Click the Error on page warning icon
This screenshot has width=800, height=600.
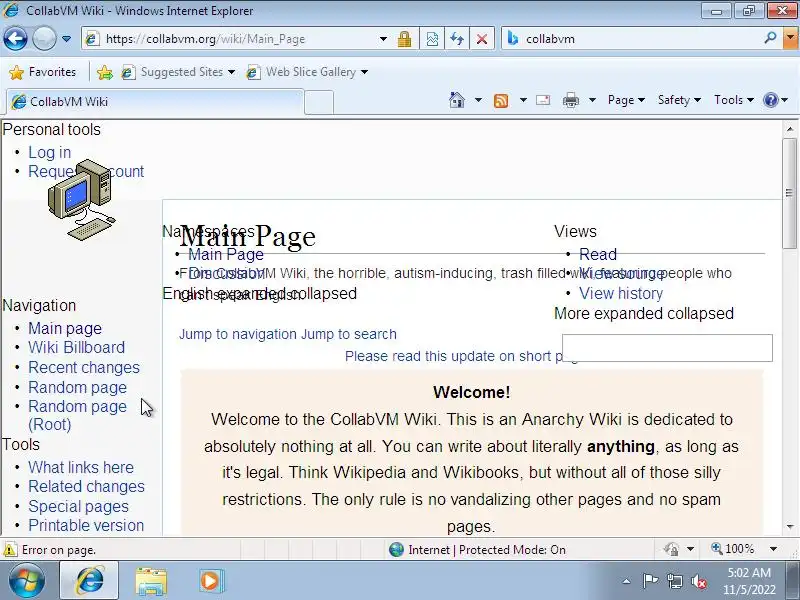[10, 550]
